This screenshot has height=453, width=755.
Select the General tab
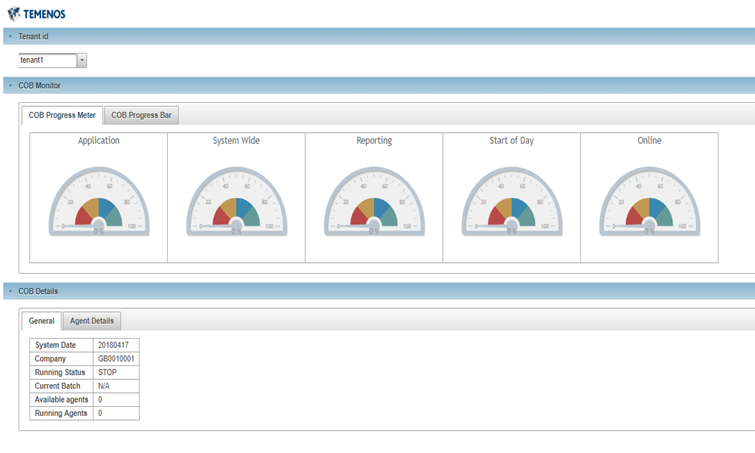tap(42, 321)
